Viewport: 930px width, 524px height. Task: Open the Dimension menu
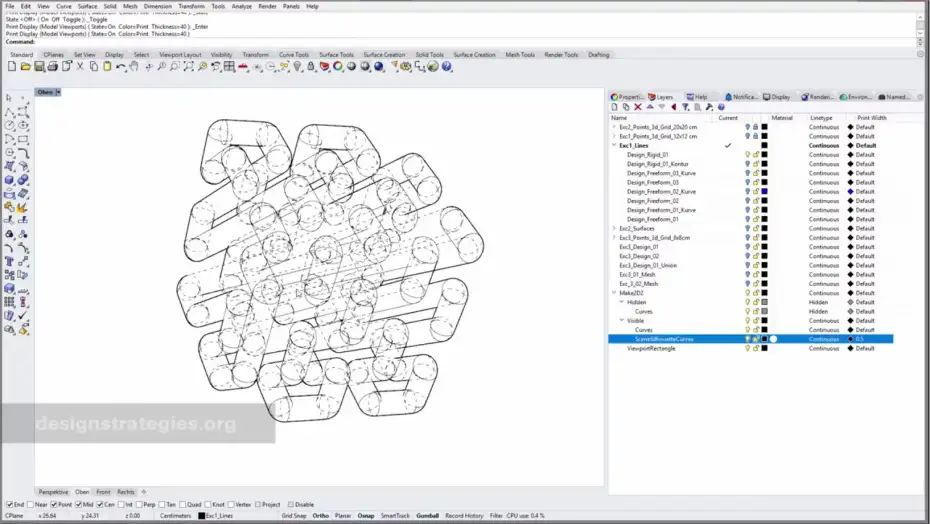[x=157, y=7]
